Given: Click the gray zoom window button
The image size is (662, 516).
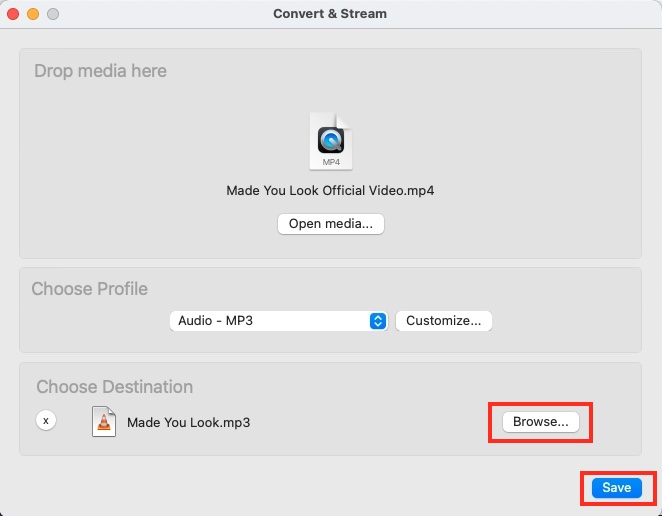Looking at the screenshot, I should pos(53,14).
